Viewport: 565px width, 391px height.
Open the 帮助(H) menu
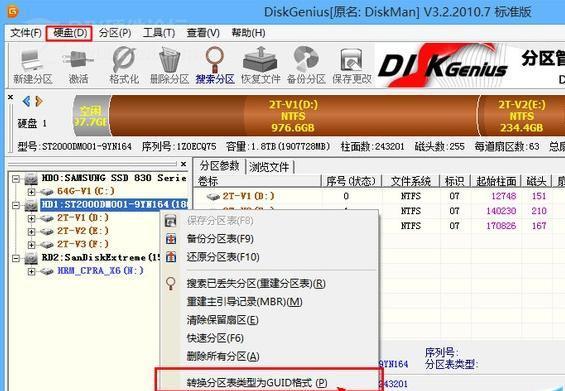(248, 33)
